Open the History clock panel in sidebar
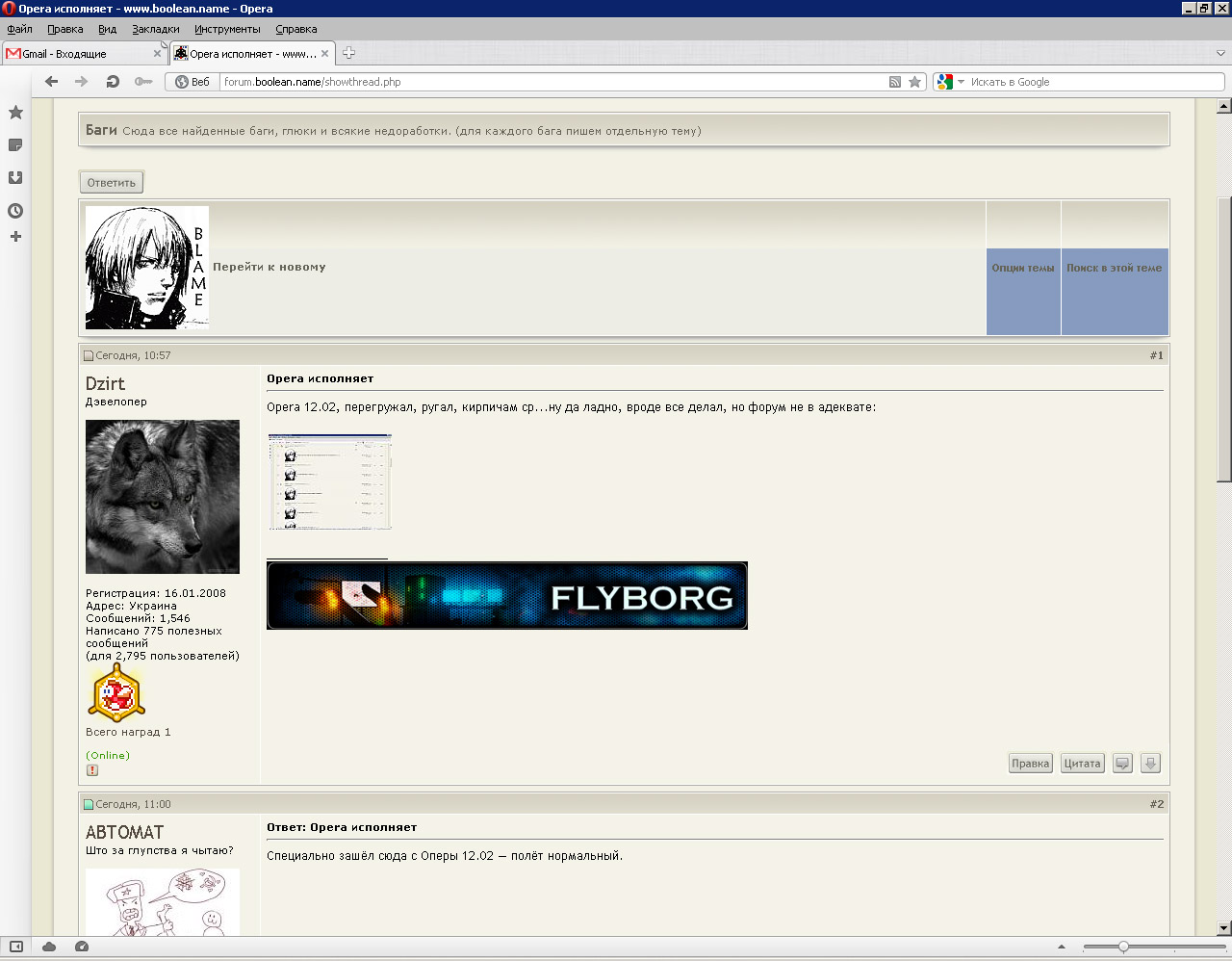1232x961 pixels. click(x=15, y=211)
